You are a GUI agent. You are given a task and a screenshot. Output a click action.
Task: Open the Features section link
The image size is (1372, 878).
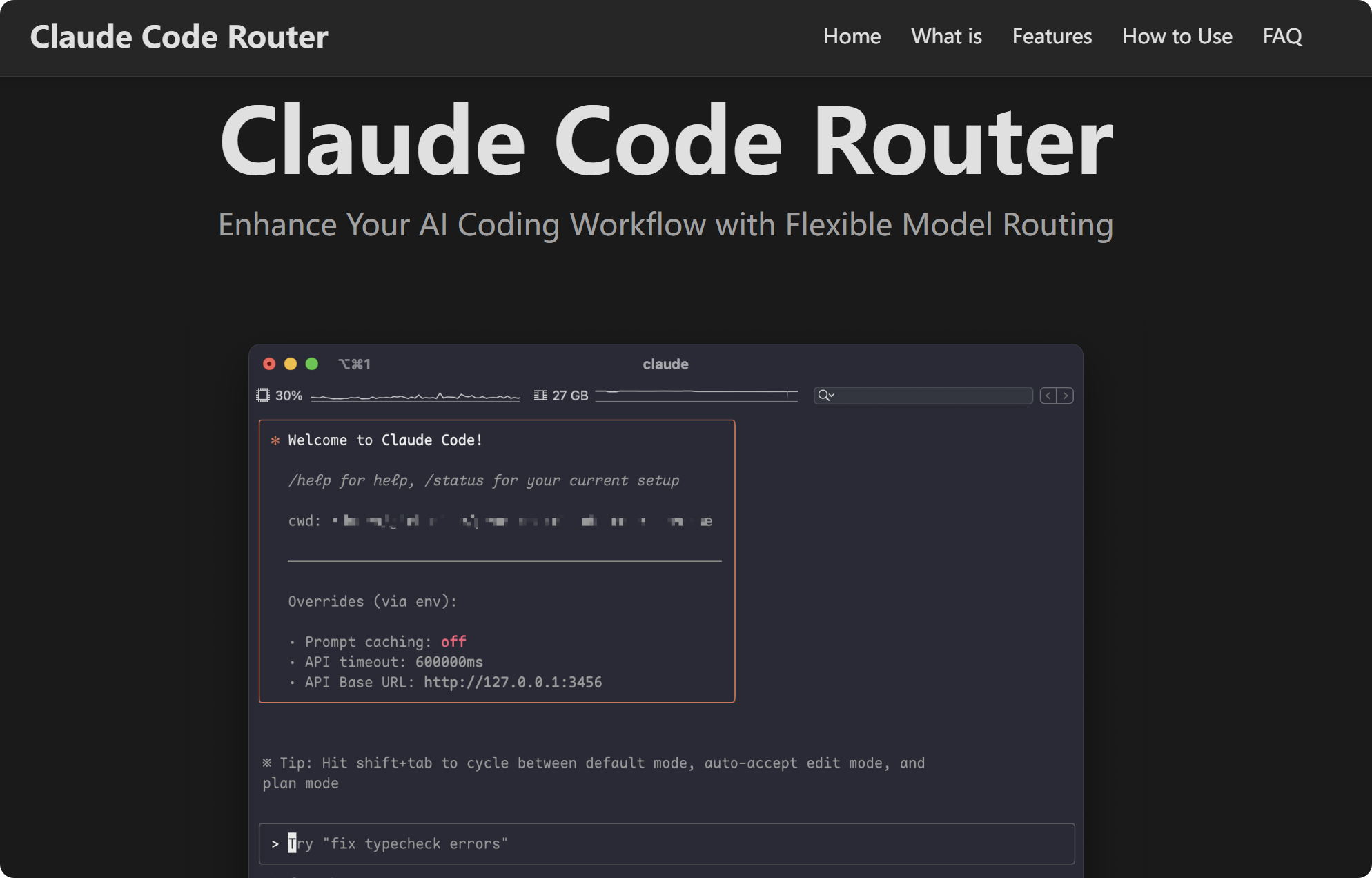[x=1051, y=37]
